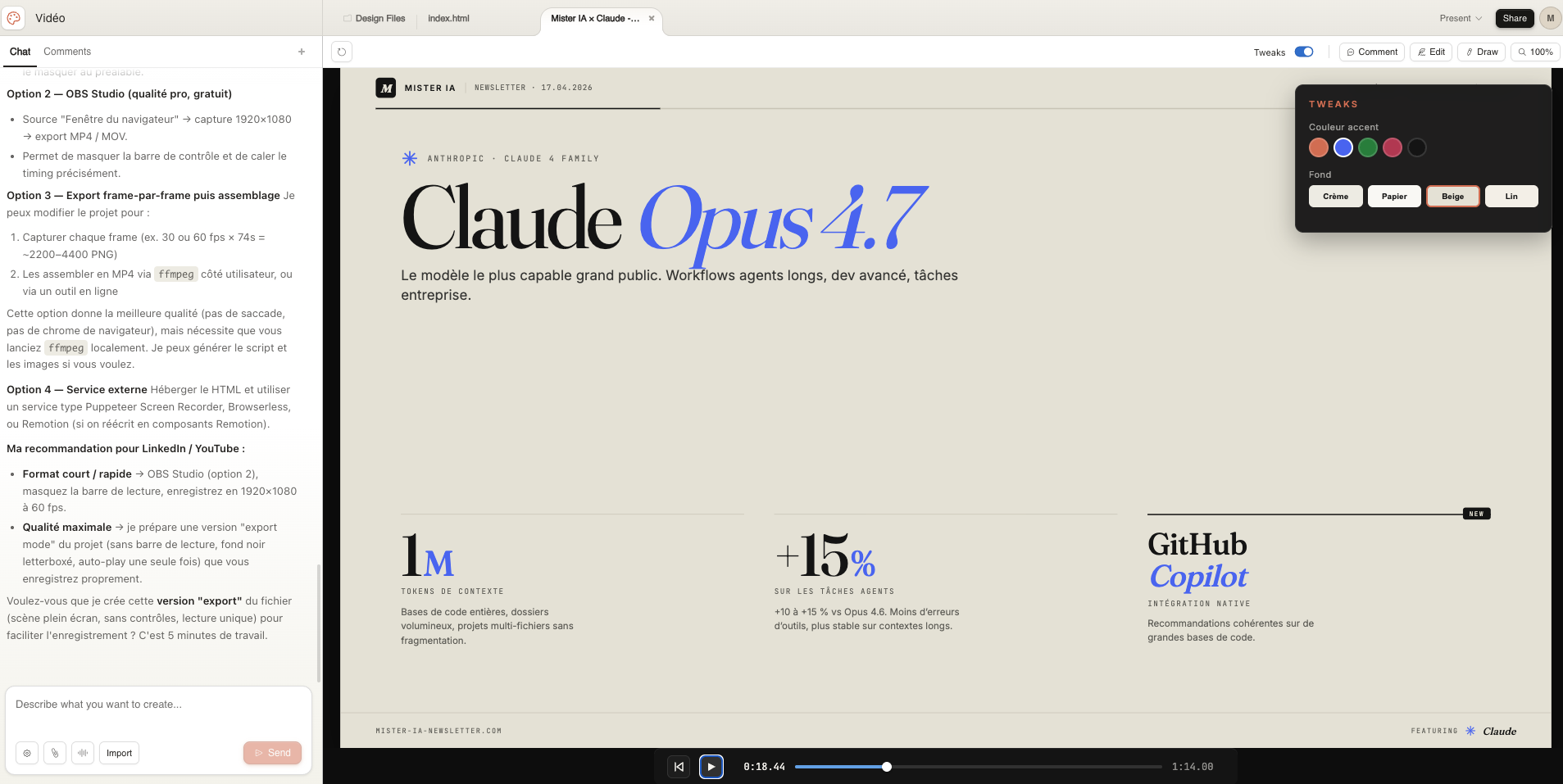Click the "NEWSLETTER · 17.04.2026" header text

[534, 88]
